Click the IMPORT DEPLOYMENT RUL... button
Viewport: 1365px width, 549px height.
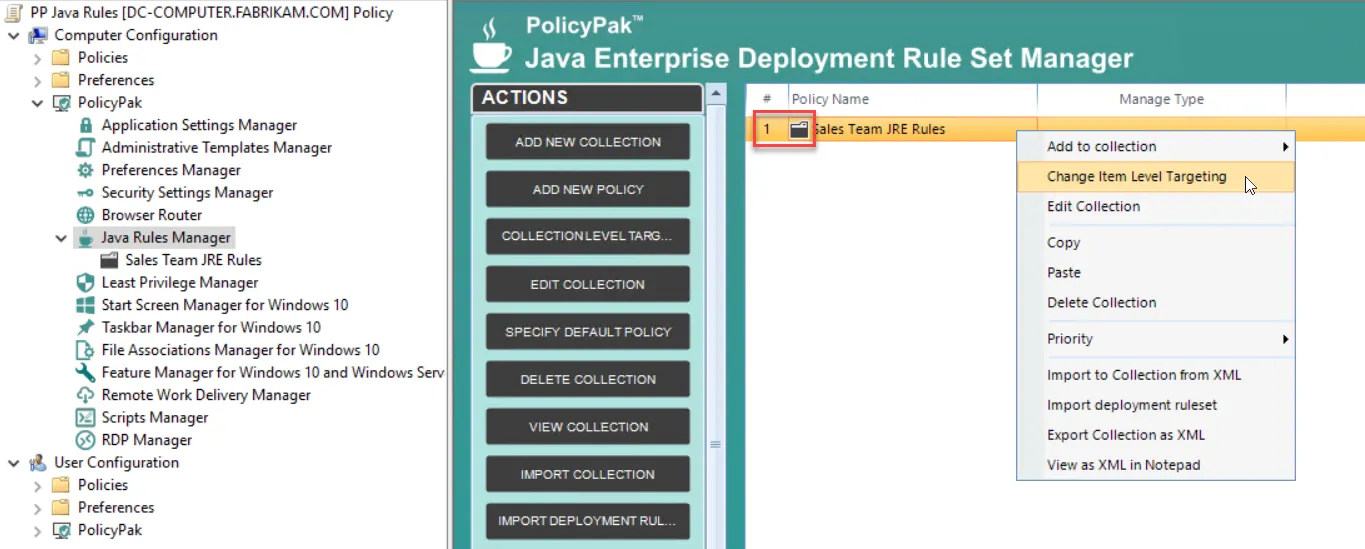coord(588,521)
